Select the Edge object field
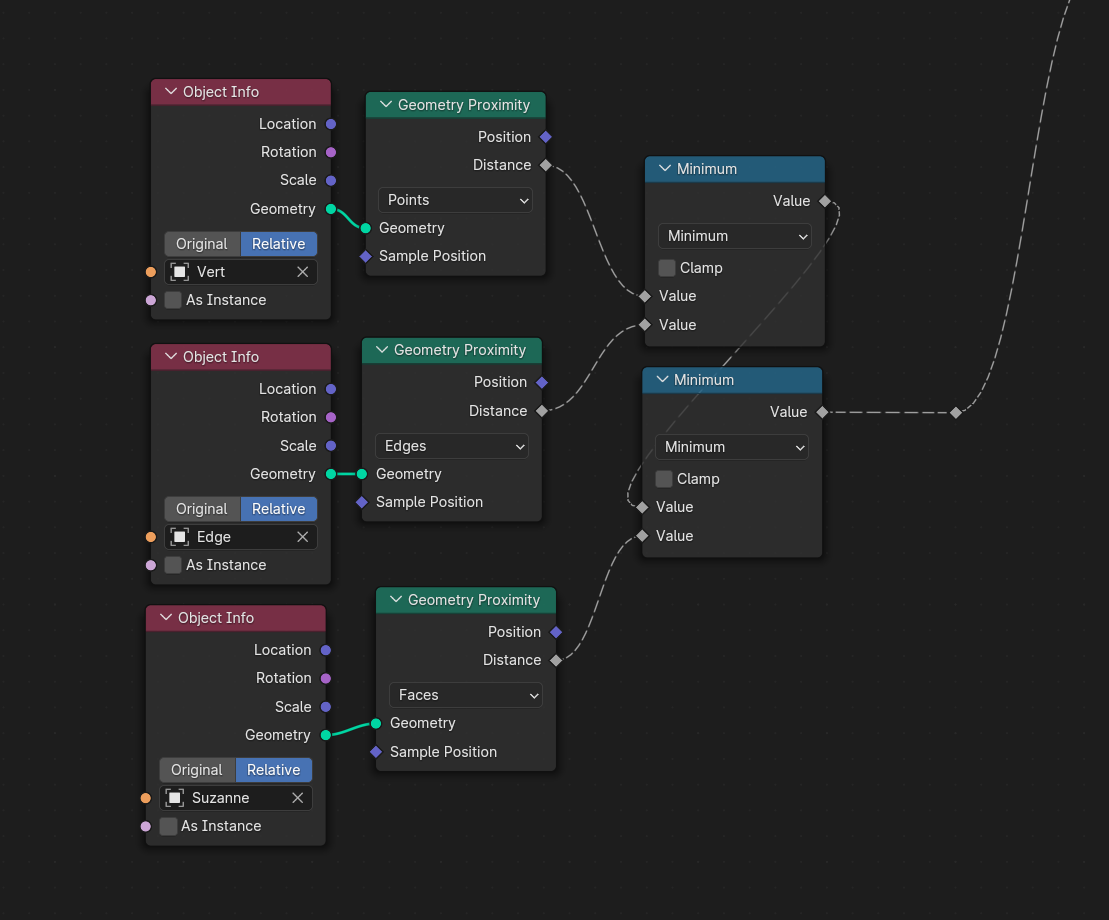Image resolution: width=1109 pixels, height=920 pixels. [240, 537]
